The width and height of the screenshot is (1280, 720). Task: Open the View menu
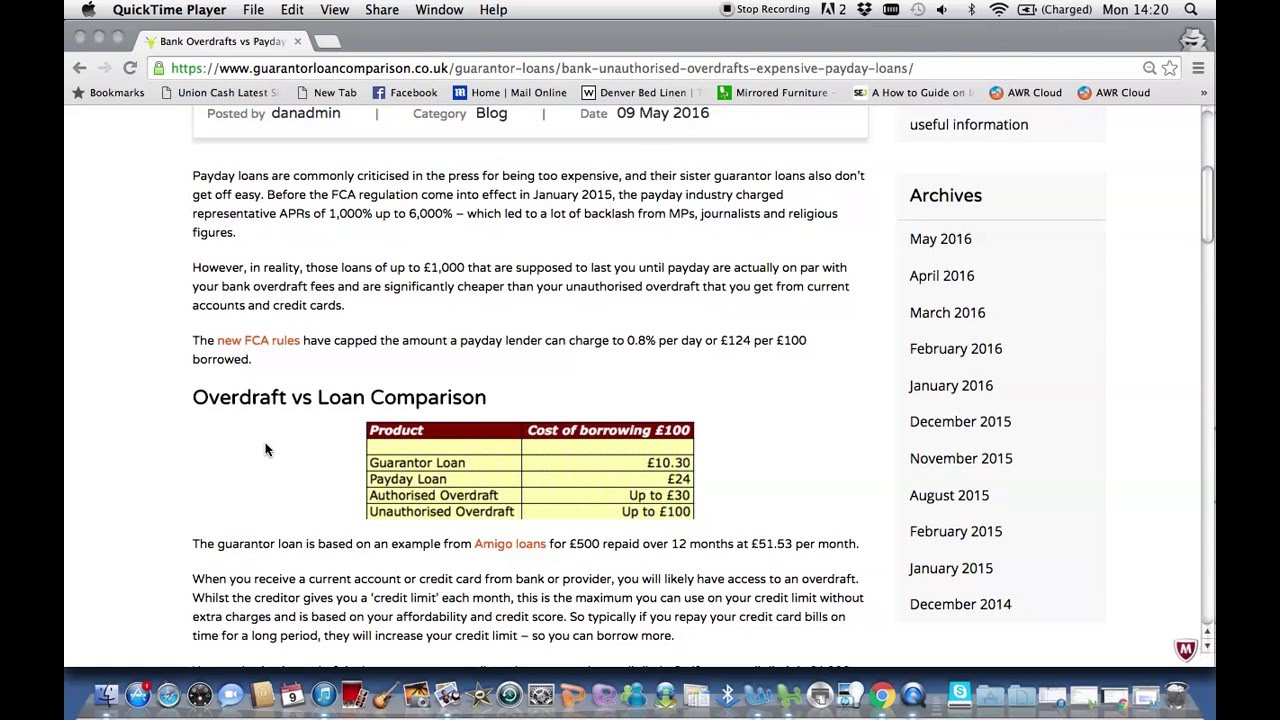(x=335, y=9)
